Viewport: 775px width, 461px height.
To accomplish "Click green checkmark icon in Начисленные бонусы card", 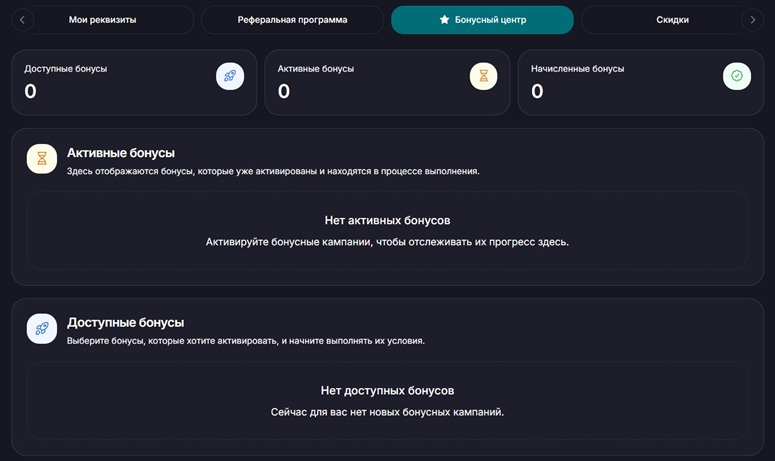I will [x=737, y=76].
